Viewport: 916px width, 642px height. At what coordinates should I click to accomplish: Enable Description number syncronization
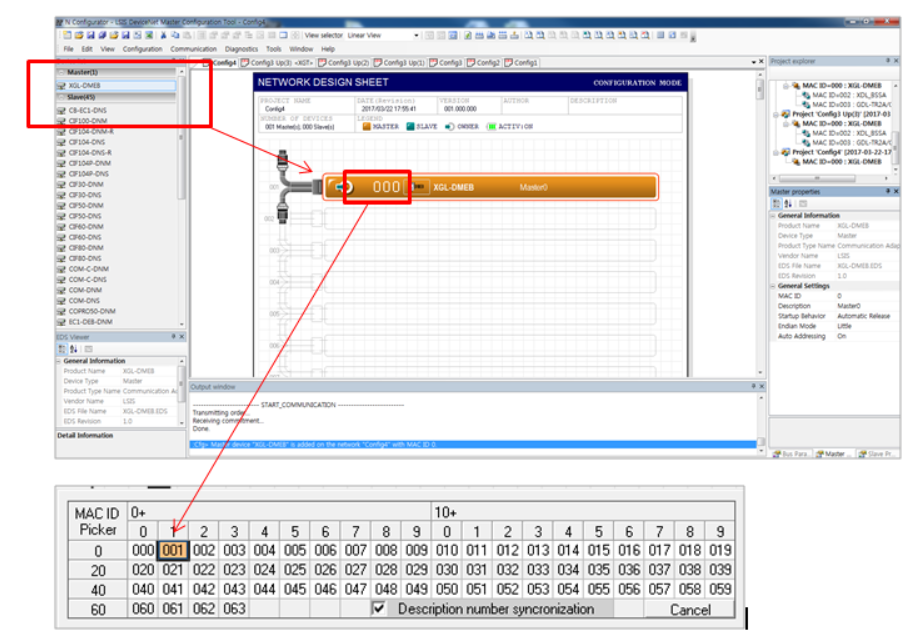point(380,607)
